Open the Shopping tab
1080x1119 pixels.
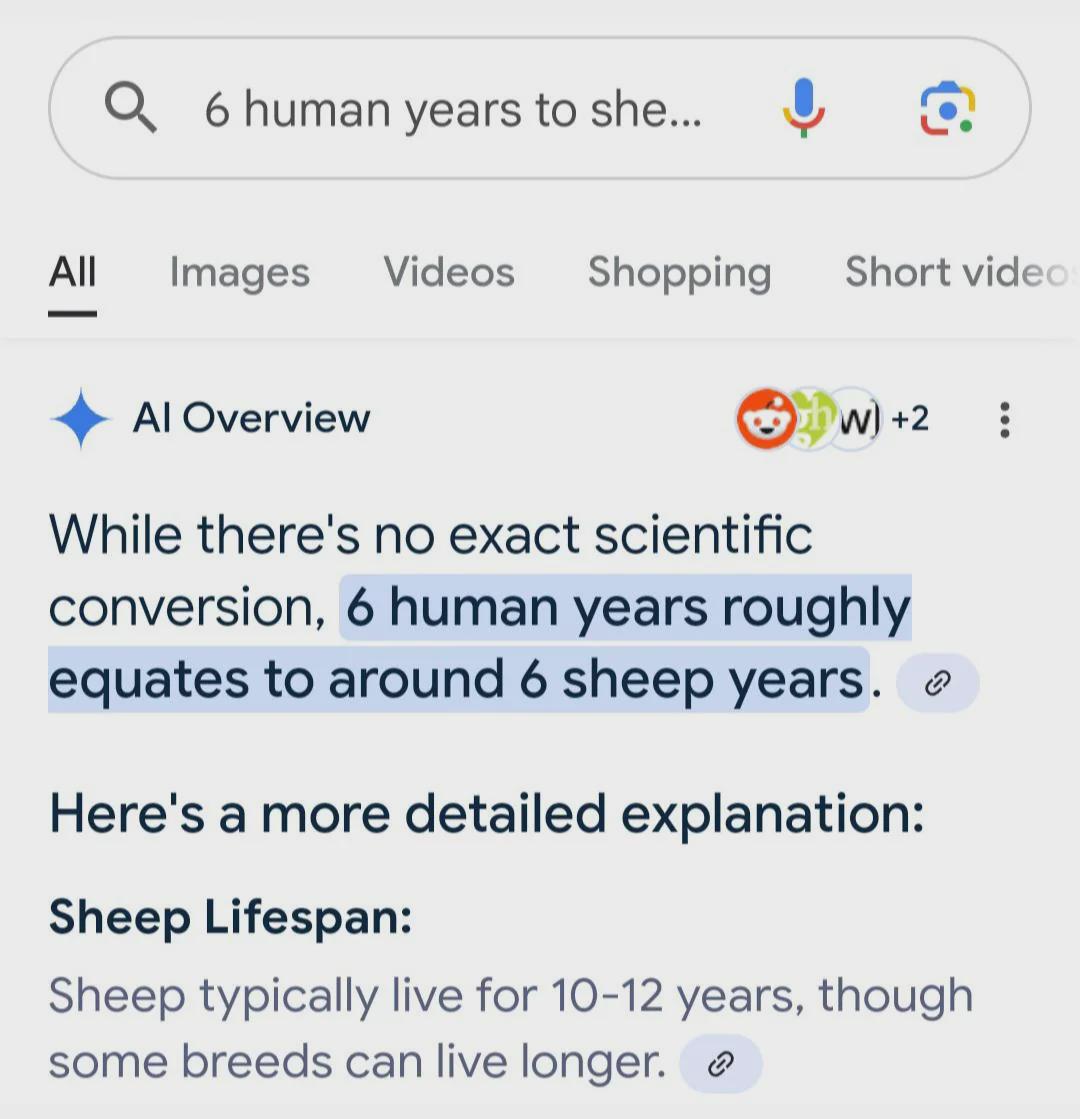point(680,273)
